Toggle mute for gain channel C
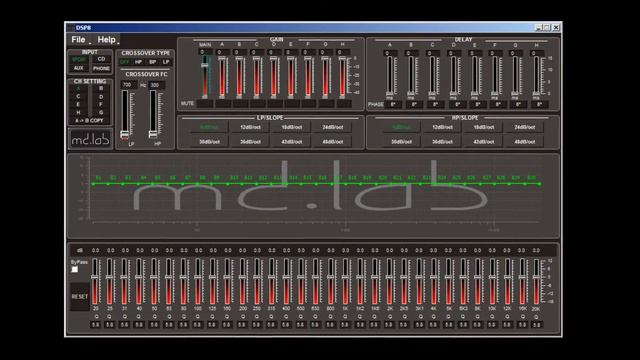Viewport: 640px width, 360px height. point(258,104)
